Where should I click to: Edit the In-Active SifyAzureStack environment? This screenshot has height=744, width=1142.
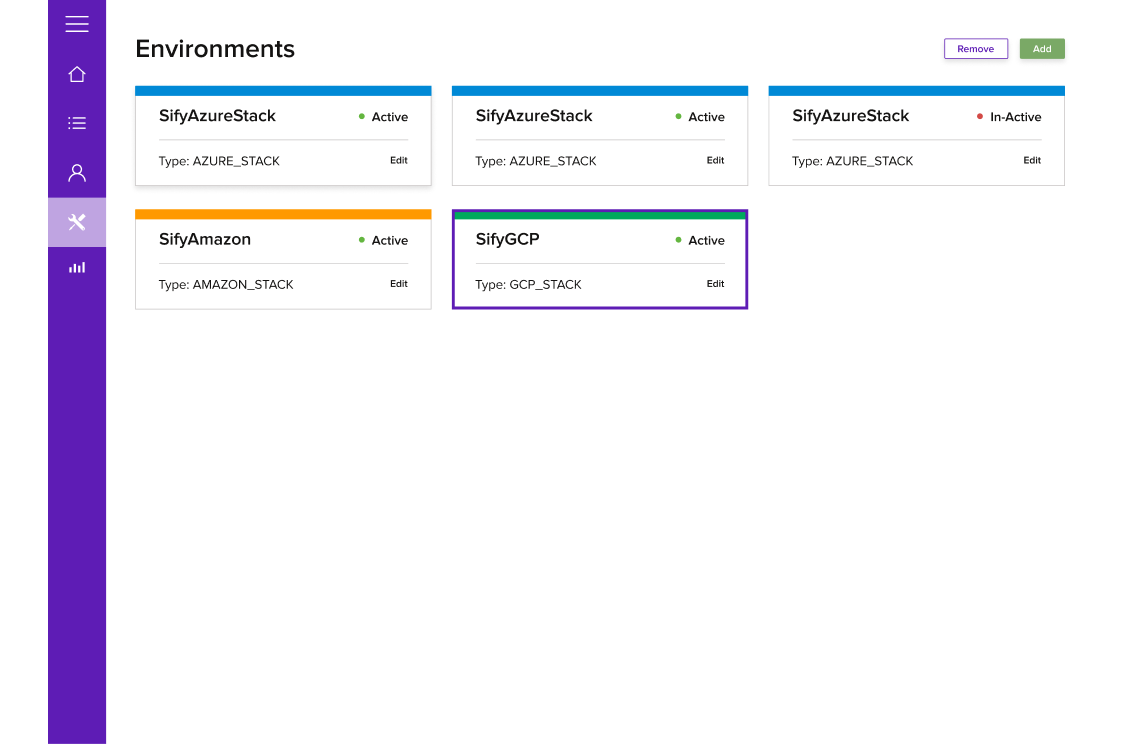1032,160
